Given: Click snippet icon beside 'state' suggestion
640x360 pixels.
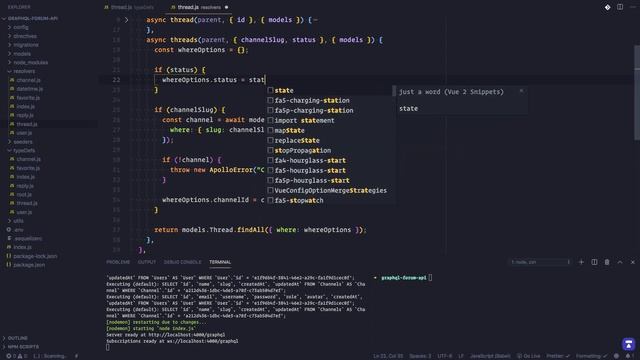Looking at the screenshot, I should click(x=270, y=90).
